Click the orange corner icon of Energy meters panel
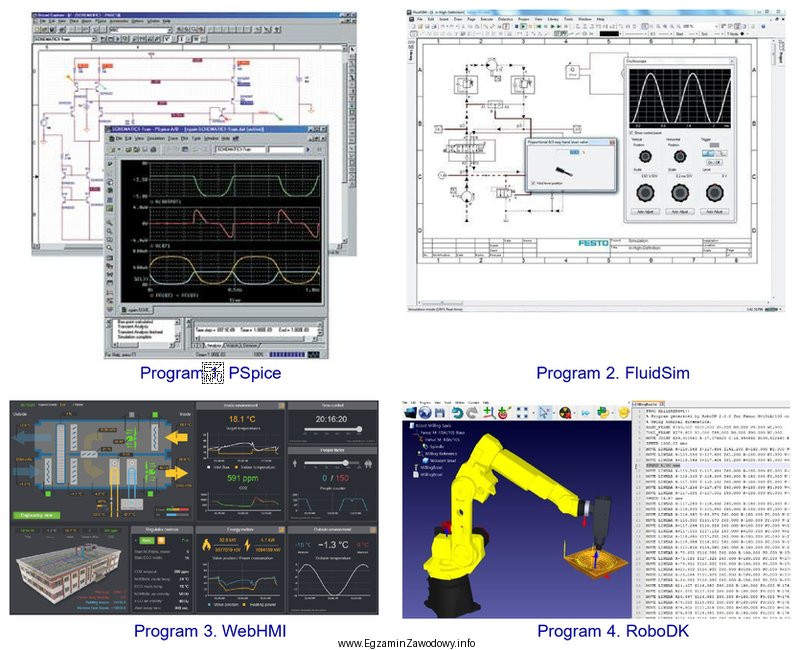Screen dimensions: 800x650 pos(282,530)
